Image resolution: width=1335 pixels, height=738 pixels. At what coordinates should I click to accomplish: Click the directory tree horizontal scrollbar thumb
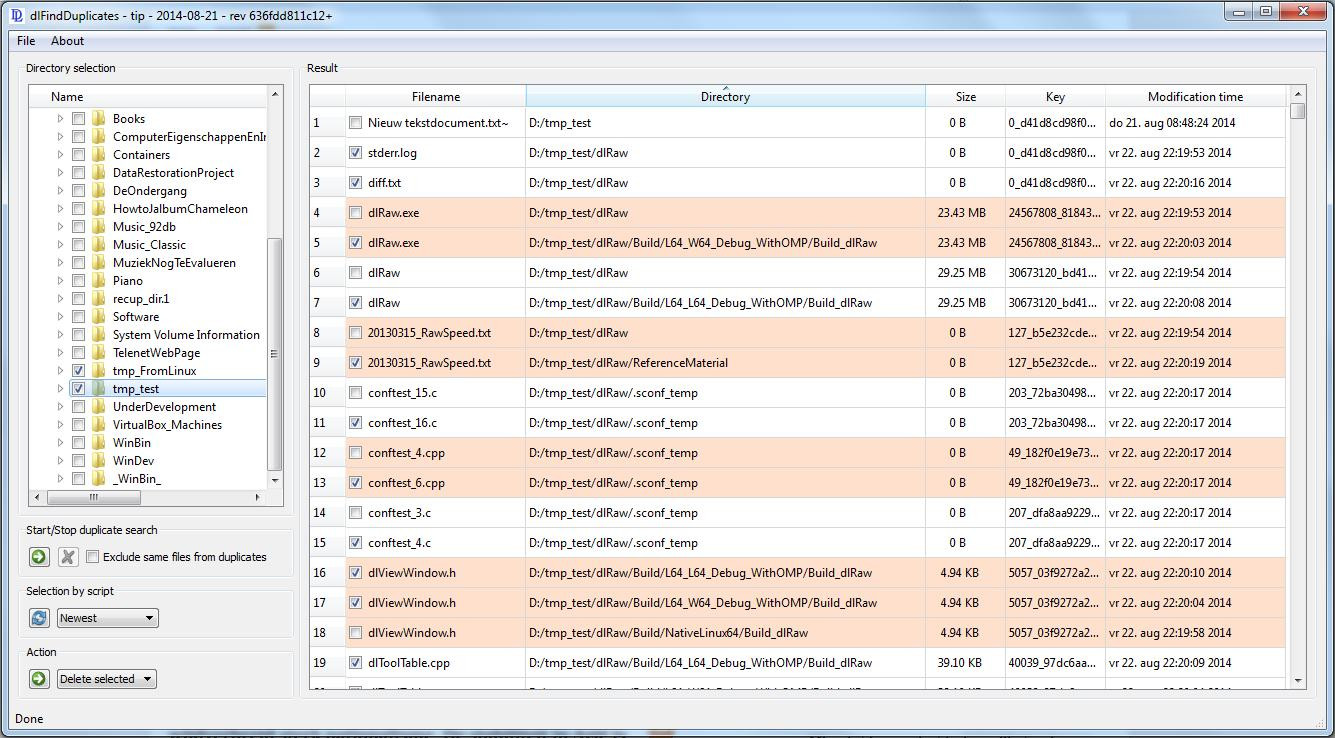point(94,497)
